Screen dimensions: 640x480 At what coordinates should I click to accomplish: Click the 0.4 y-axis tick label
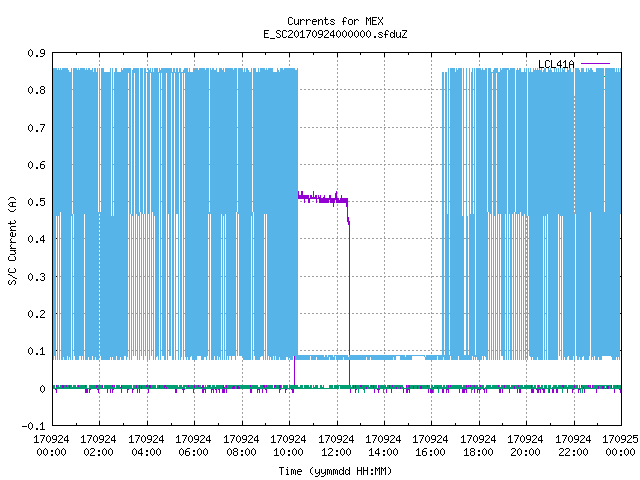click(36, 239)
